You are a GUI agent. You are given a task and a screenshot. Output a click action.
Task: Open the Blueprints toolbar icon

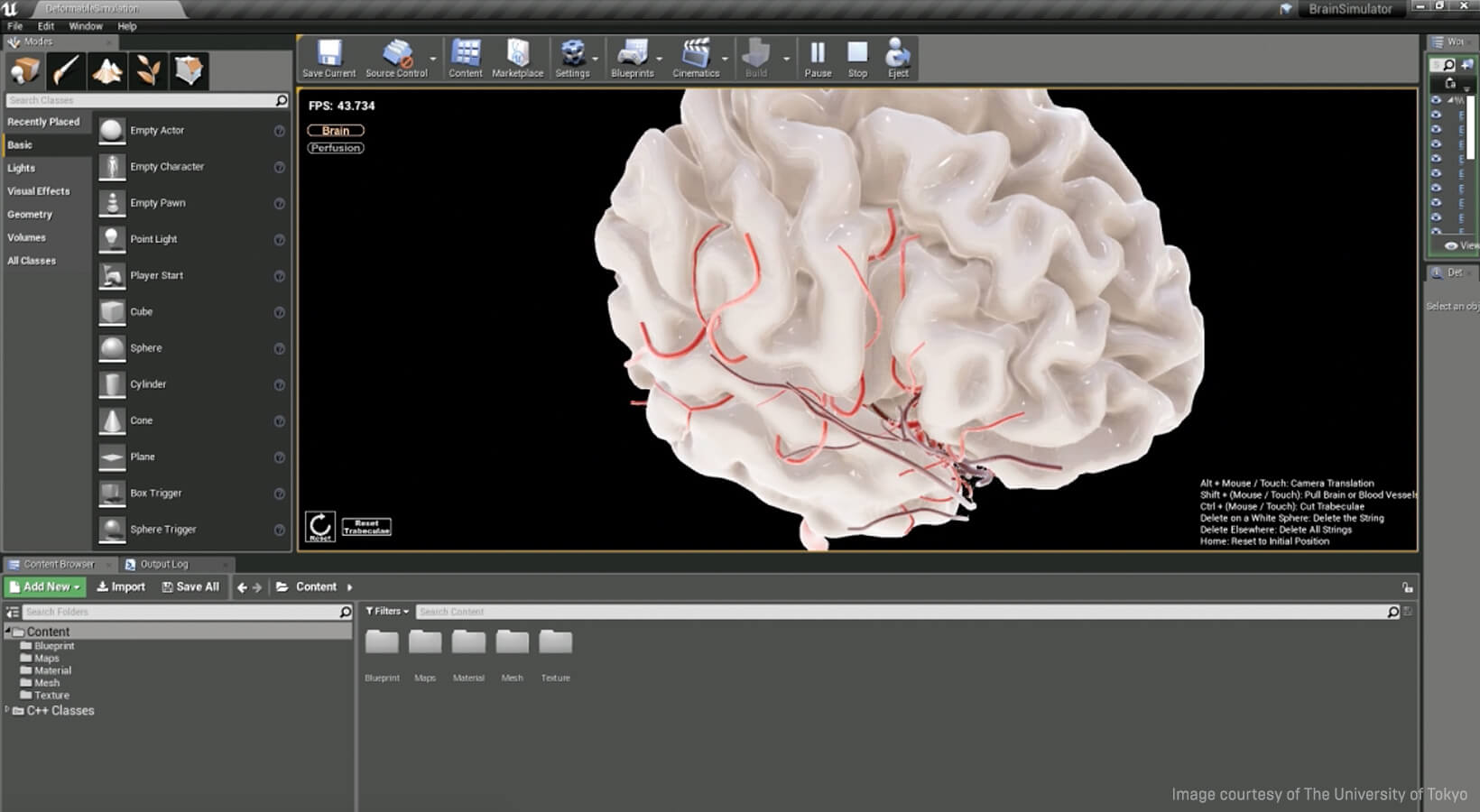pyautogui.click(x=634, y=56)
